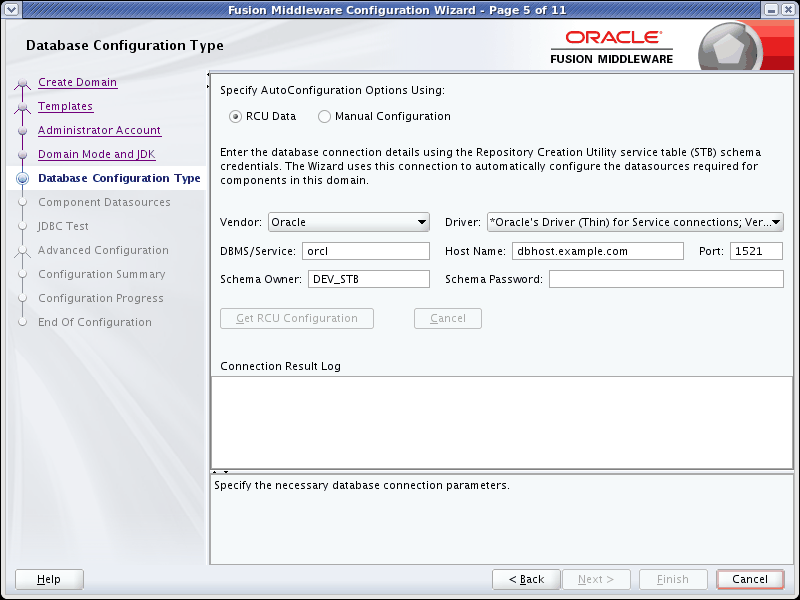Click the Configuration Summary step
Screen dimensions: 800x600
point(102,274)
